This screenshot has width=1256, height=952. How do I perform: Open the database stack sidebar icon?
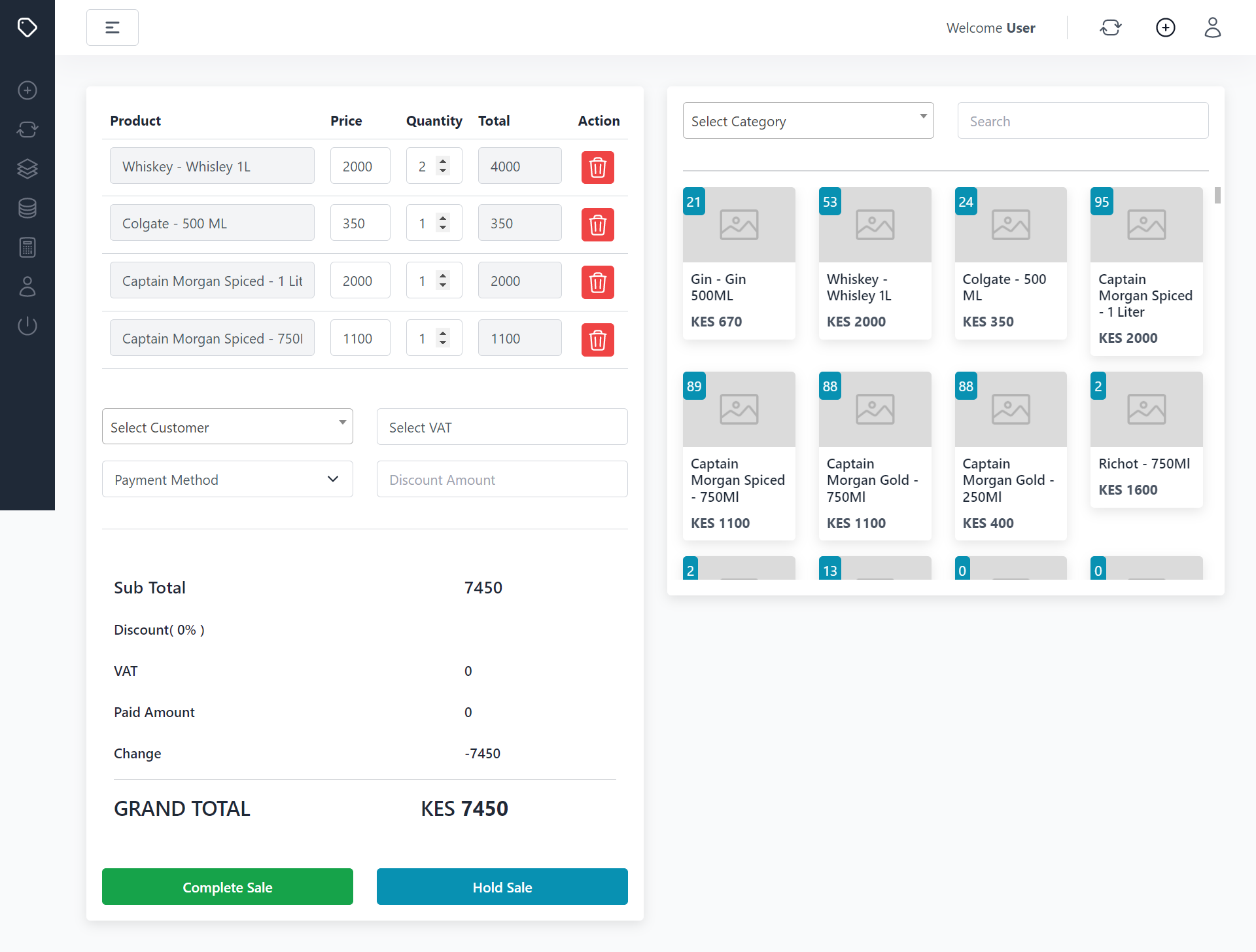coord(27,208)
